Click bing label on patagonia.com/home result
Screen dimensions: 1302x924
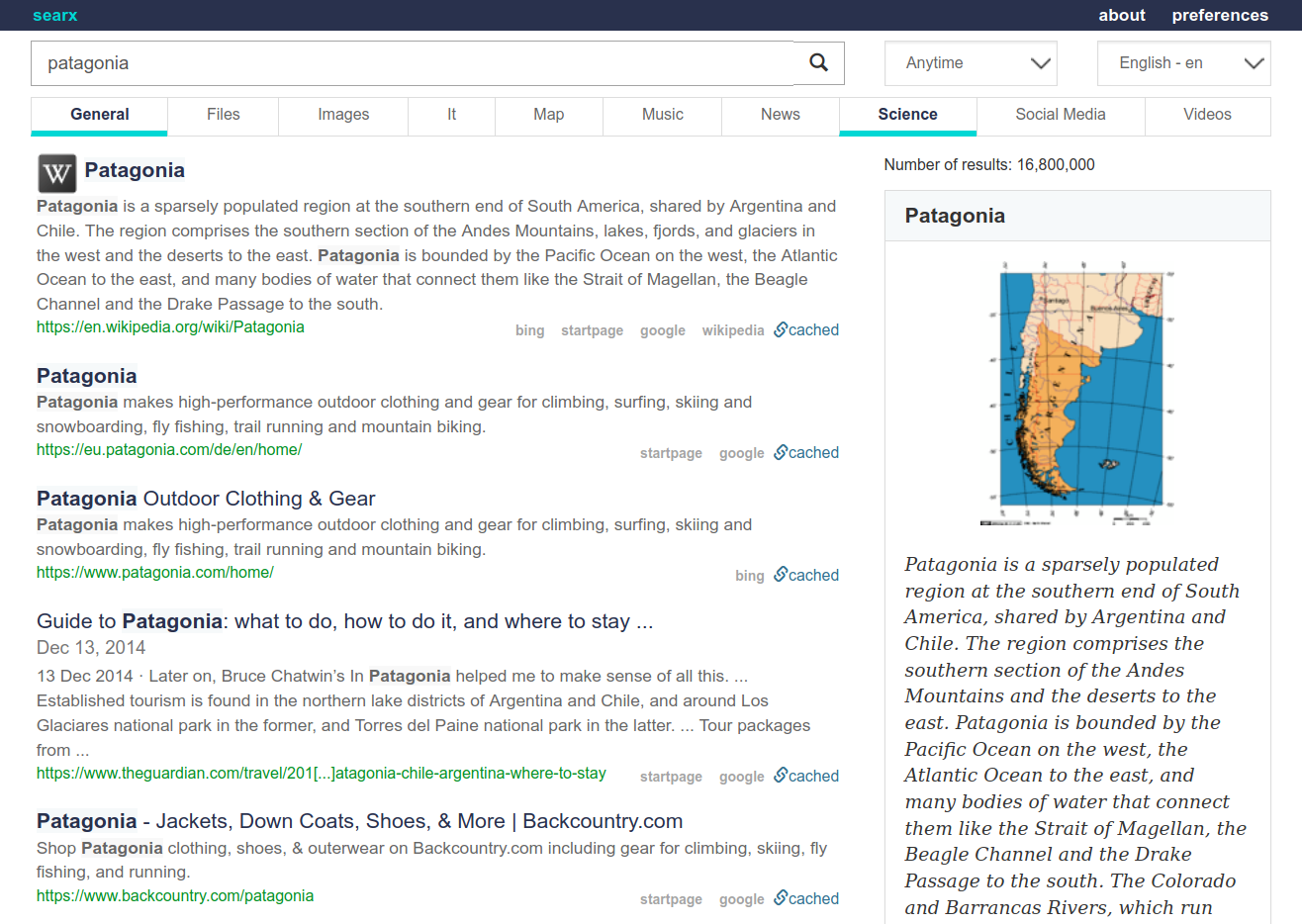coord(749,576)
